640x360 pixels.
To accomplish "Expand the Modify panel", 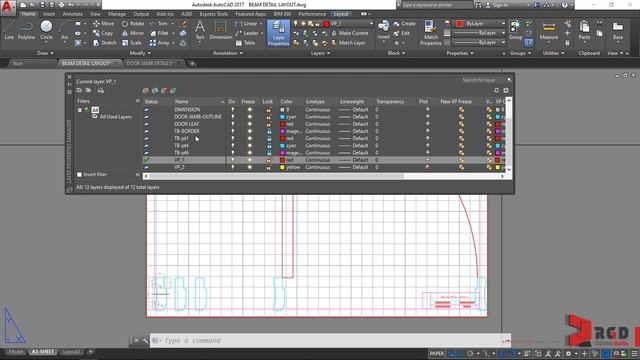I will point(140,53).
